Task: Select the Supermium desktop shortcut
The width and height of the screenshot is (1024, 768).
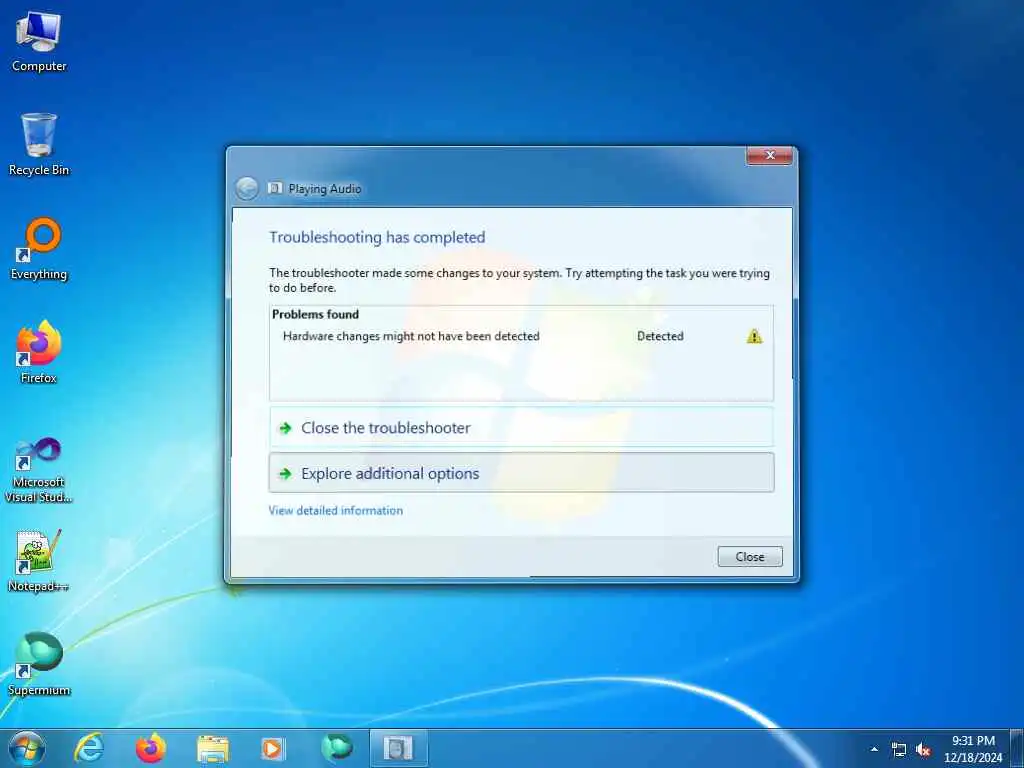Action: (x=39, y=664)
